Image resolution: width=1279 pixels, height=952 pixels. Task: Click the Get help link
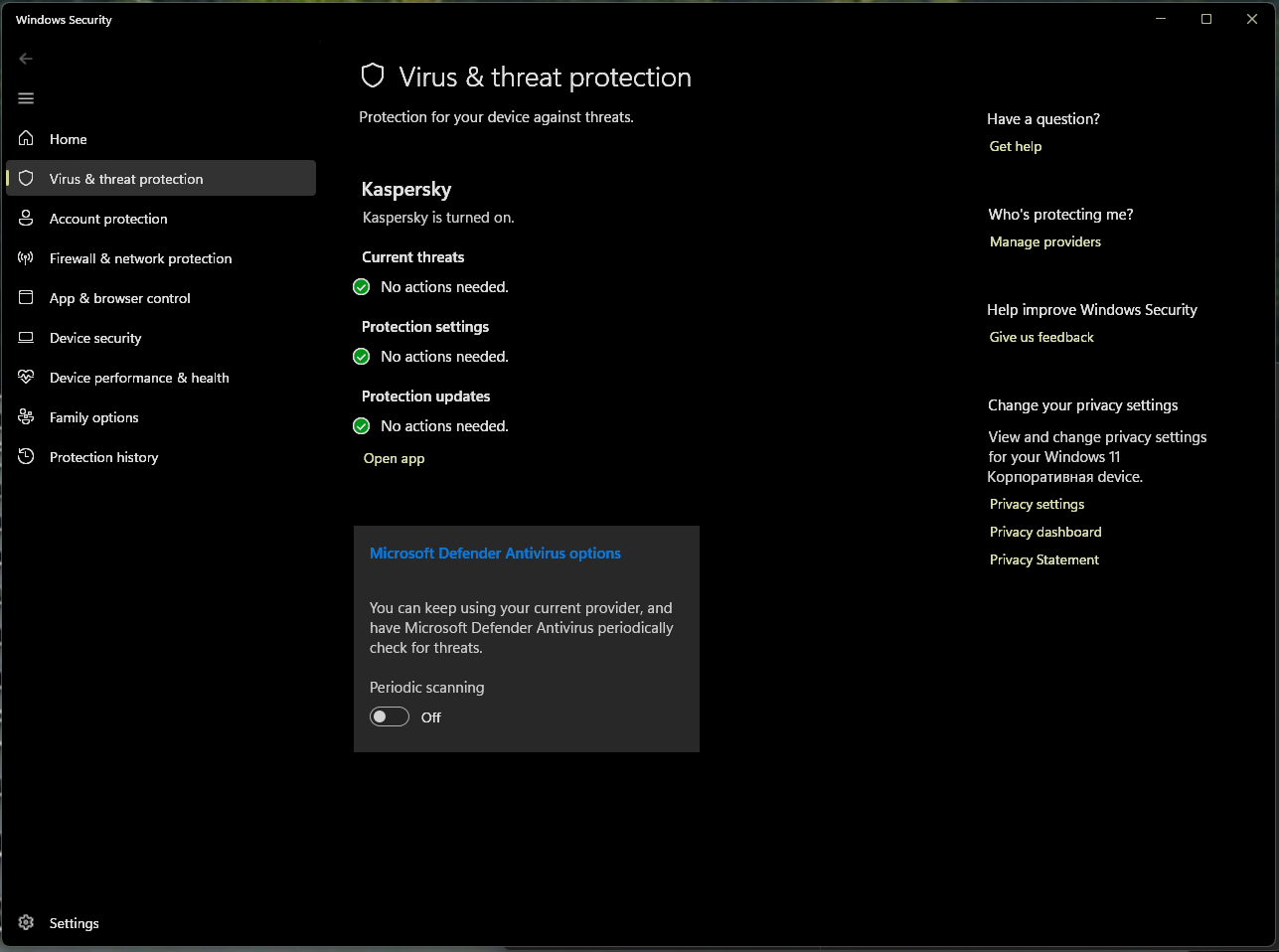point(1016,146)
